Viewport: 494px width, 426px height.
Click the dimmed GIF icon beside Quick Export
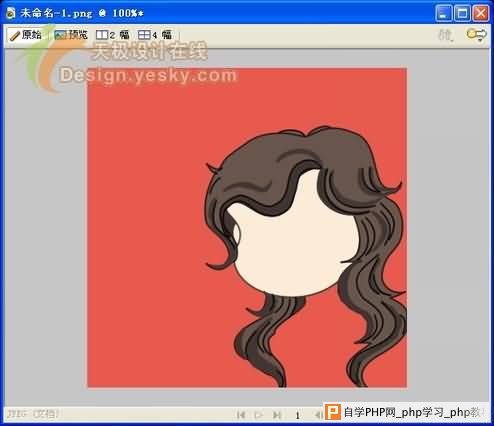[x=446, y=35]
